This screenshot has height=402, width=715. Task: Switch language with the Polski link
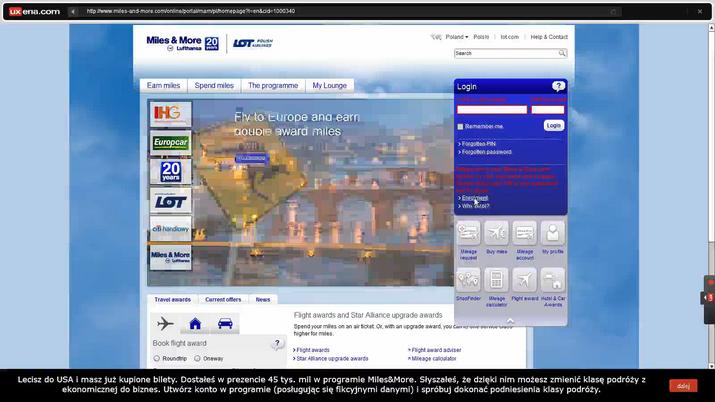[481, 37]
